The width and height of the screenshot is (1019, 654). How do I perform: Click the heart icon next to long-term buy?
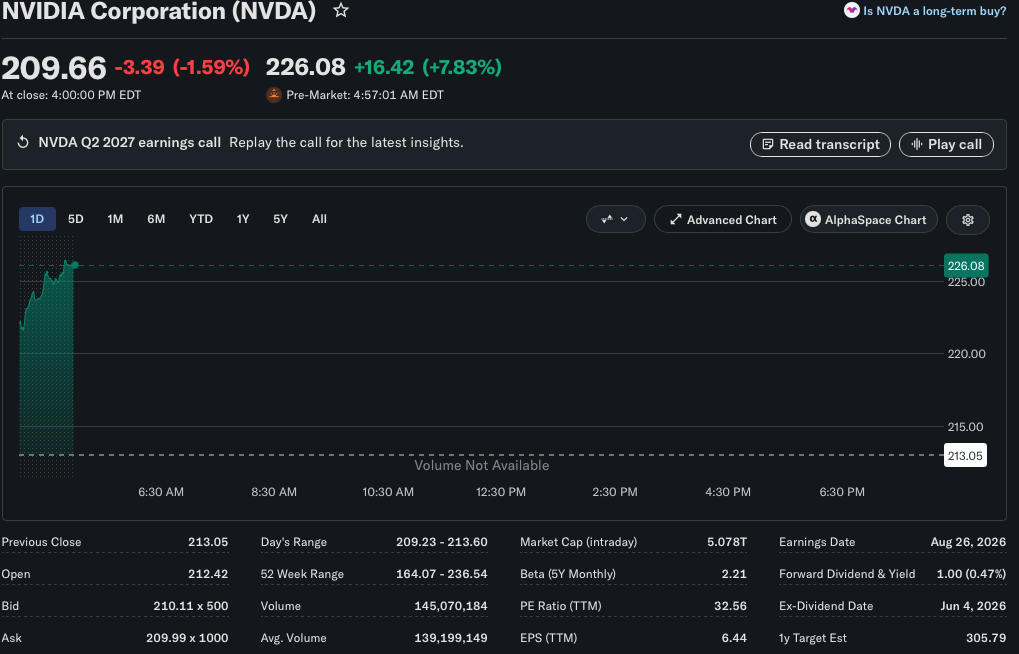pos(851,10)
